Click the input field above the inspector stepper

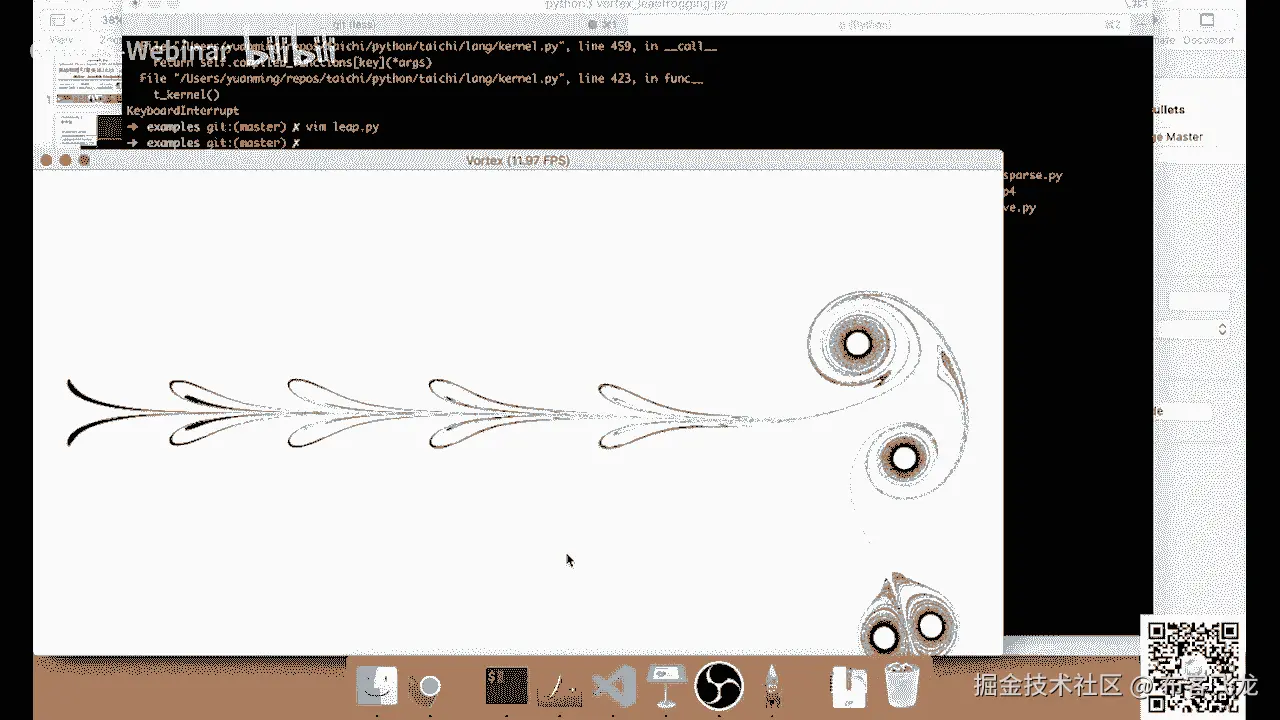tap(1200, 302)
